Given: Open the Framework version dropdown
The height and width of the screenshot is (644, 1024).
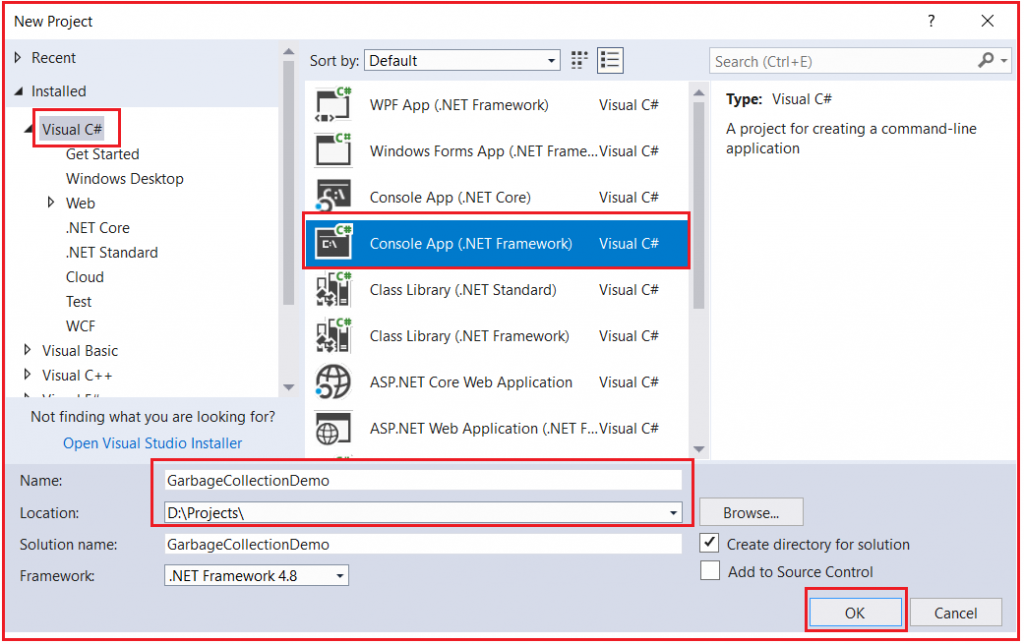Looking at the screenshot, I should [256, 576].
